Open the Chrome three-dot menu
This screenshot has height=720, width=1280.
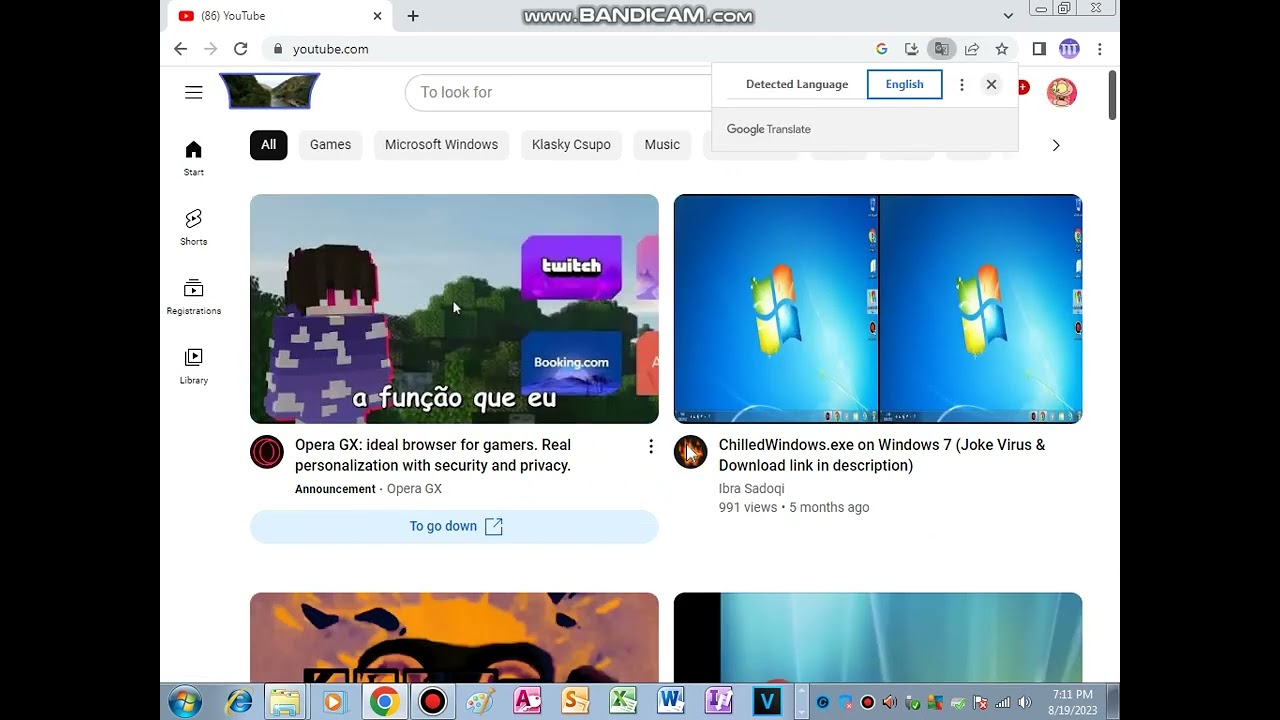click(1099, 49)
